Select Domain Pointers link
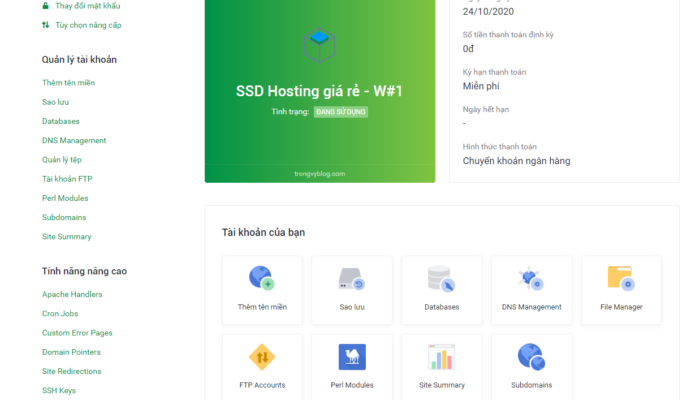The image size is (691, 400). click(x=71, y=352)
